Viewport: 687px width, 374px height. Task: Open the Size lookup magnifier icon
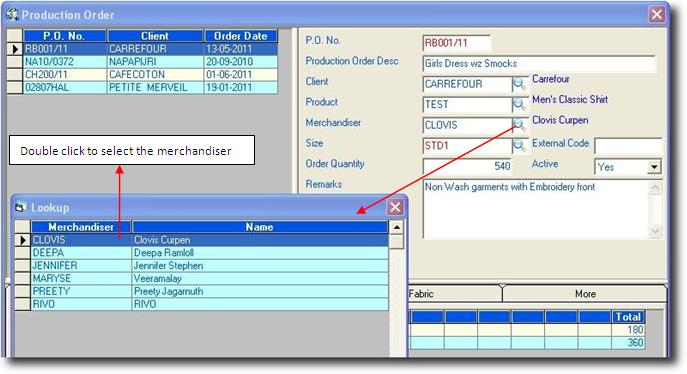point(519,145)
